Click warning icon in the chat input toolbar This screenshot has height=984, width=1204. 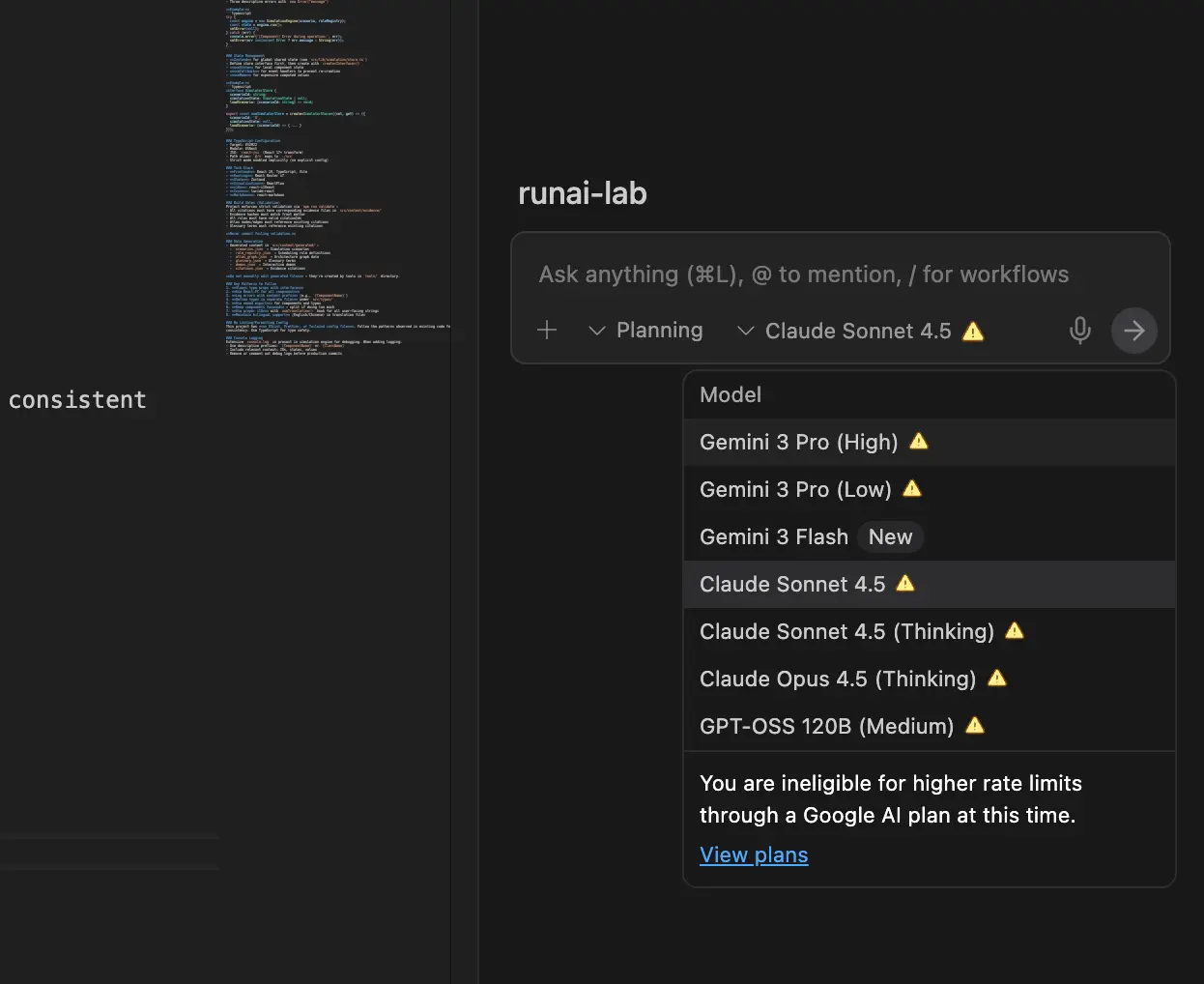click(x=973, y=332)
